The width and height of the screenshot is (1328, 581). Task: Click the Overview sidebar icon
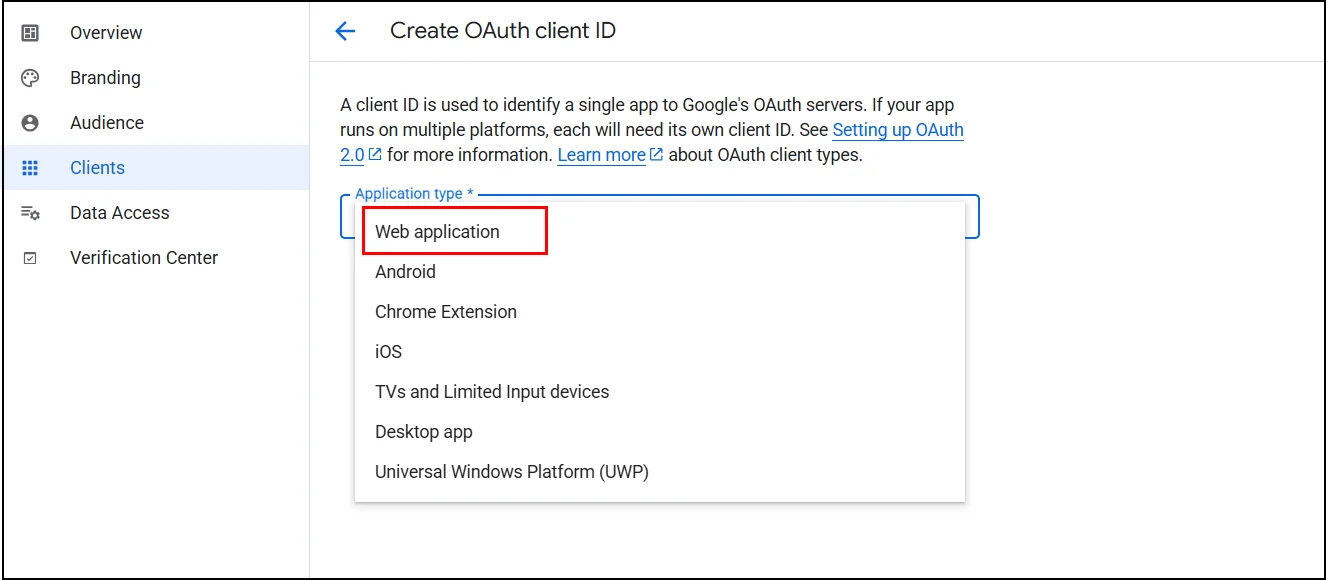[30, 33]
